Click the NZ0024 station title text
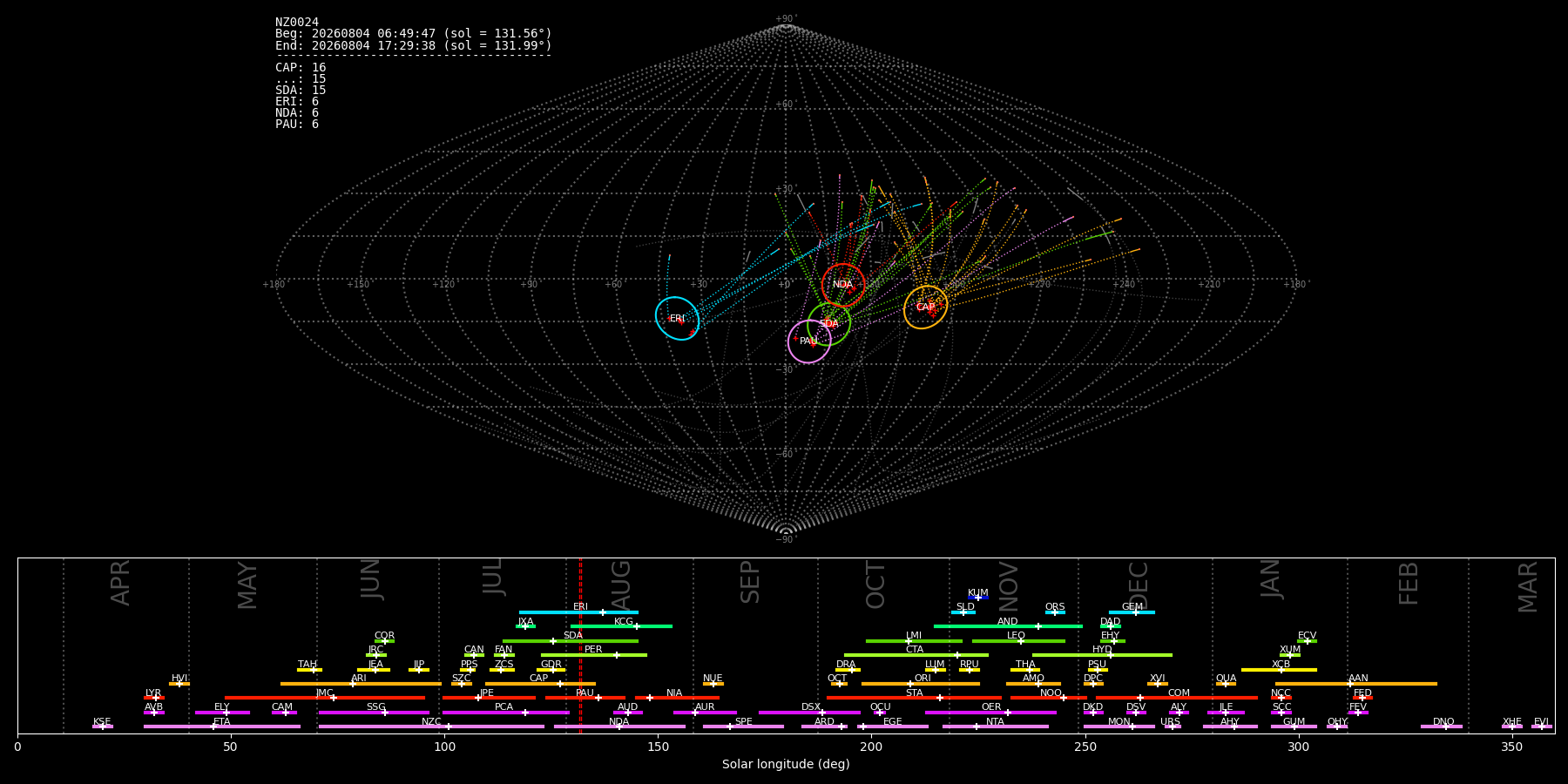The height and width of the screenshot is (784, 1568). tap(297, 22)
